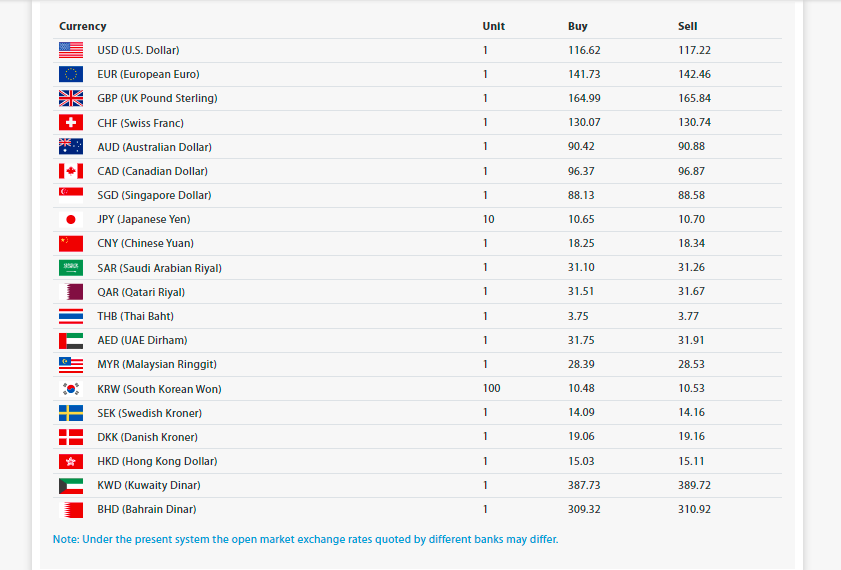
Task: Click the Hong Kong flag icon
Action: [x=71, y=461]
